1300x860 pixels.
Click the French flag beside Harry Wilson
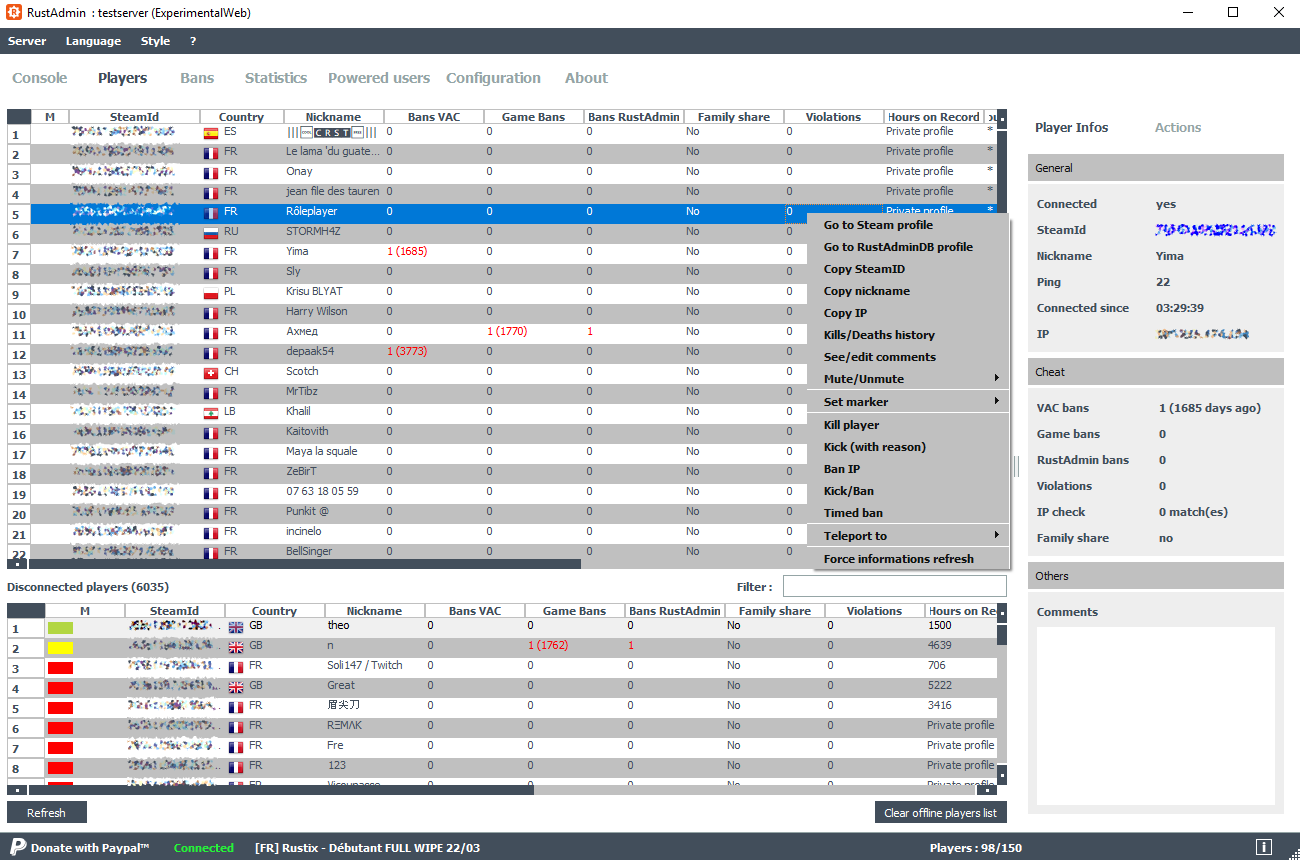tap(211, 312)
